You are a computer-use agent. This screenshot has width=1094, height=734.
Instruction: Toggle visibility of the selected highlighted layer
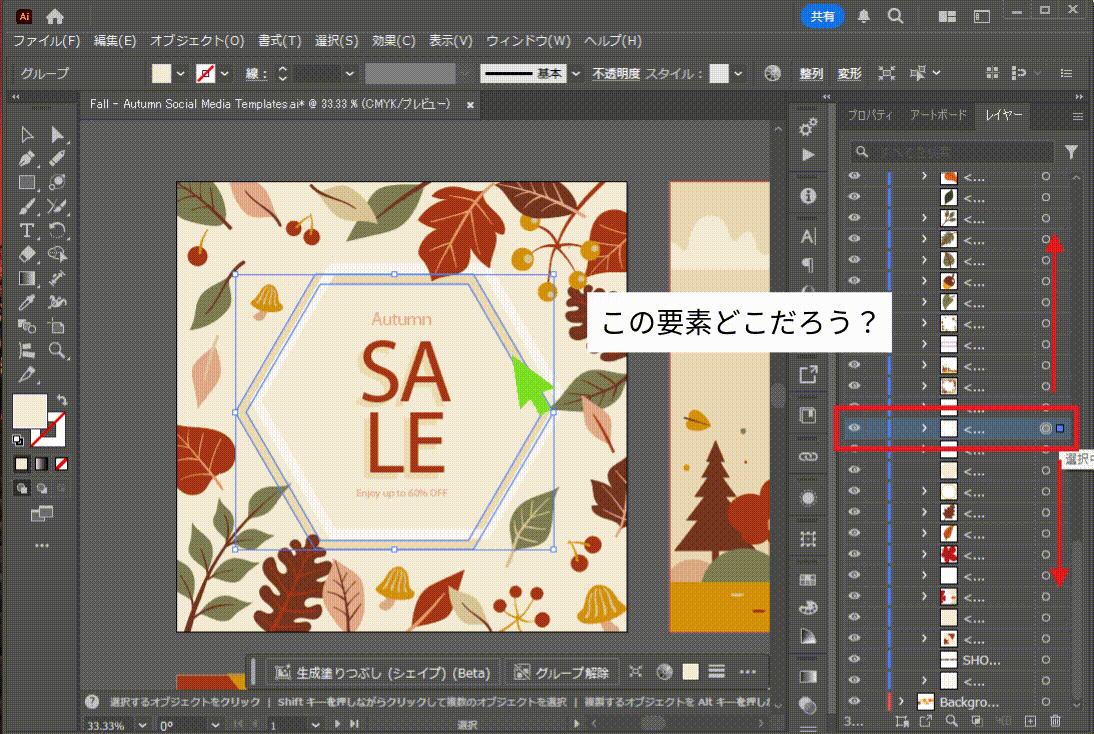tap(854, 428)
